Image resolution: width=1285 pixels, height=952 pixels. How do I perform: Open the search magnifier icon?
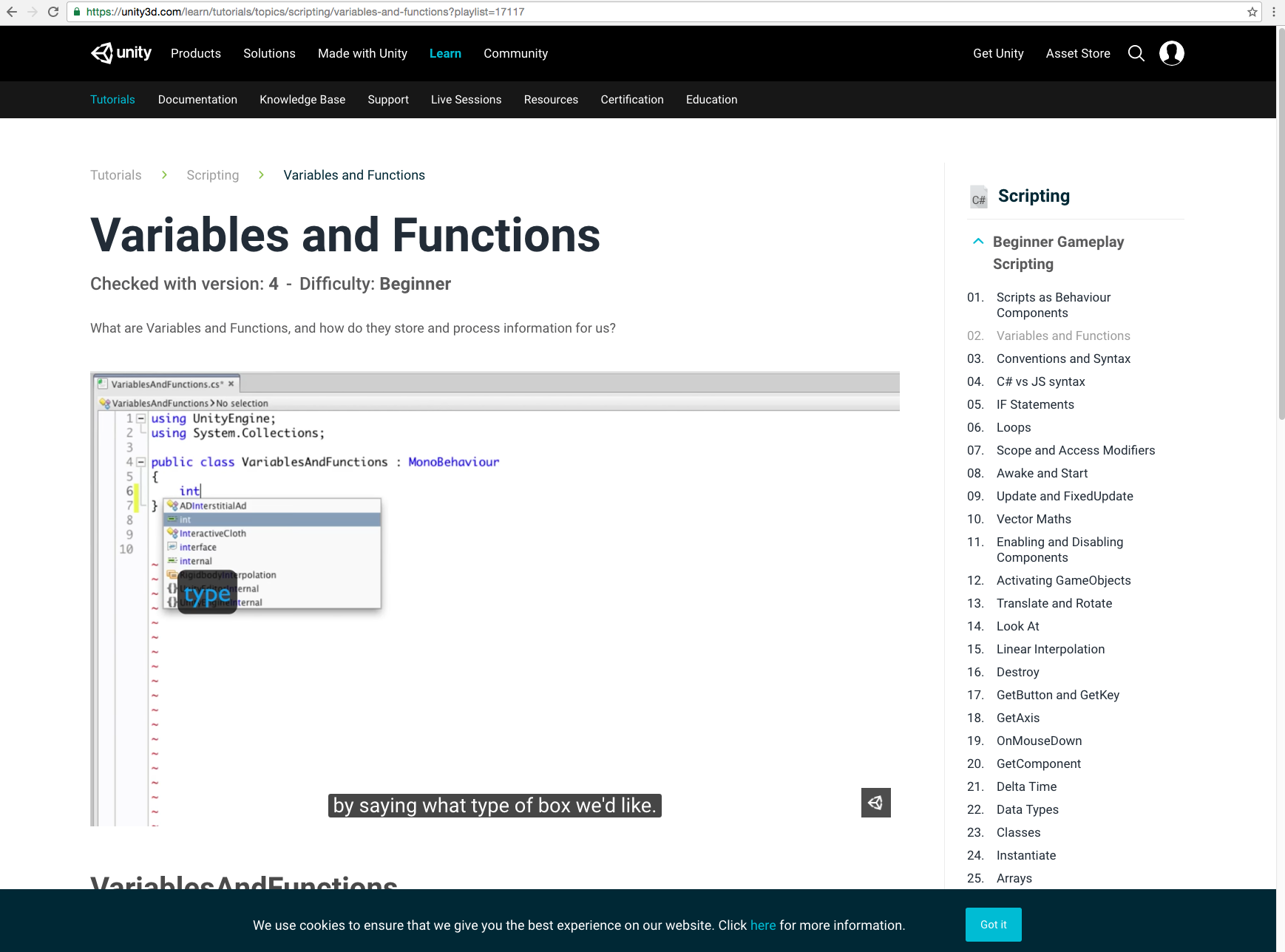1136,53
